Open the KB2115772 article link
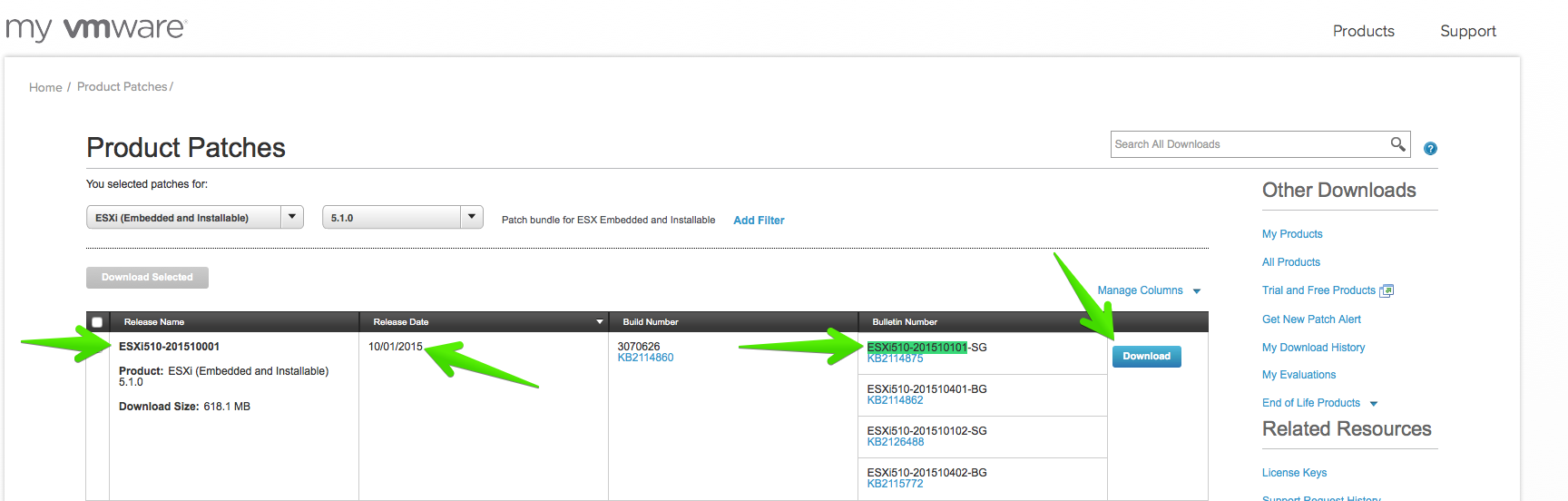This screenshot has width=1568, height=501. (895, 484)
